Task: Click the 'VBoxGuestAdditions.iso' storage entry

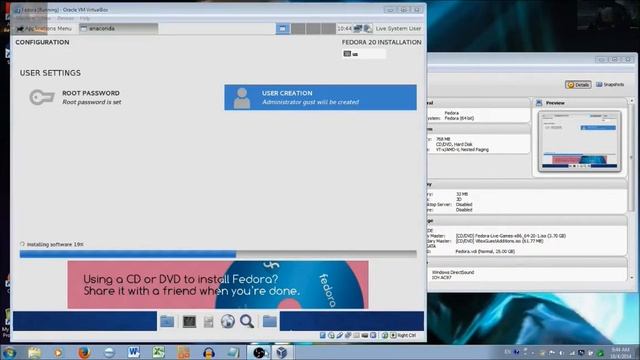Action: pyautogui.click(x=499, y=241)
